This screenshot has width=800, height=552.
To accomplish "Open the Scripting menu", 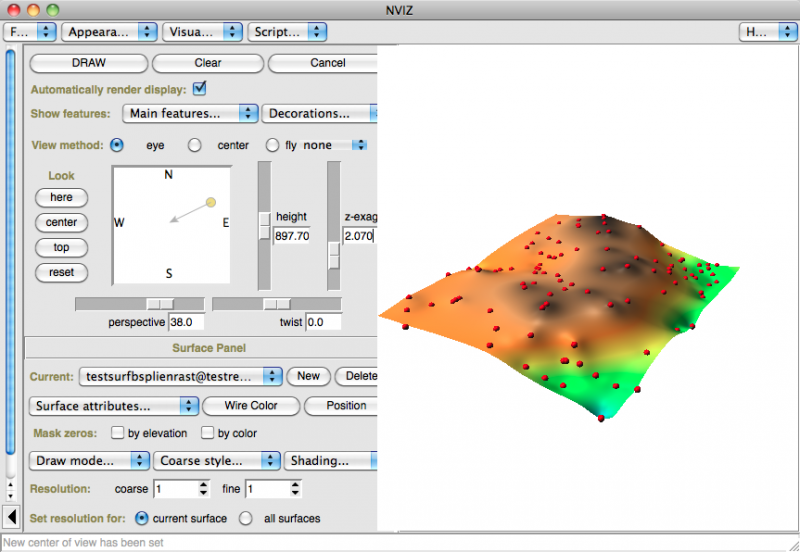I will click(x=288, y=32).
